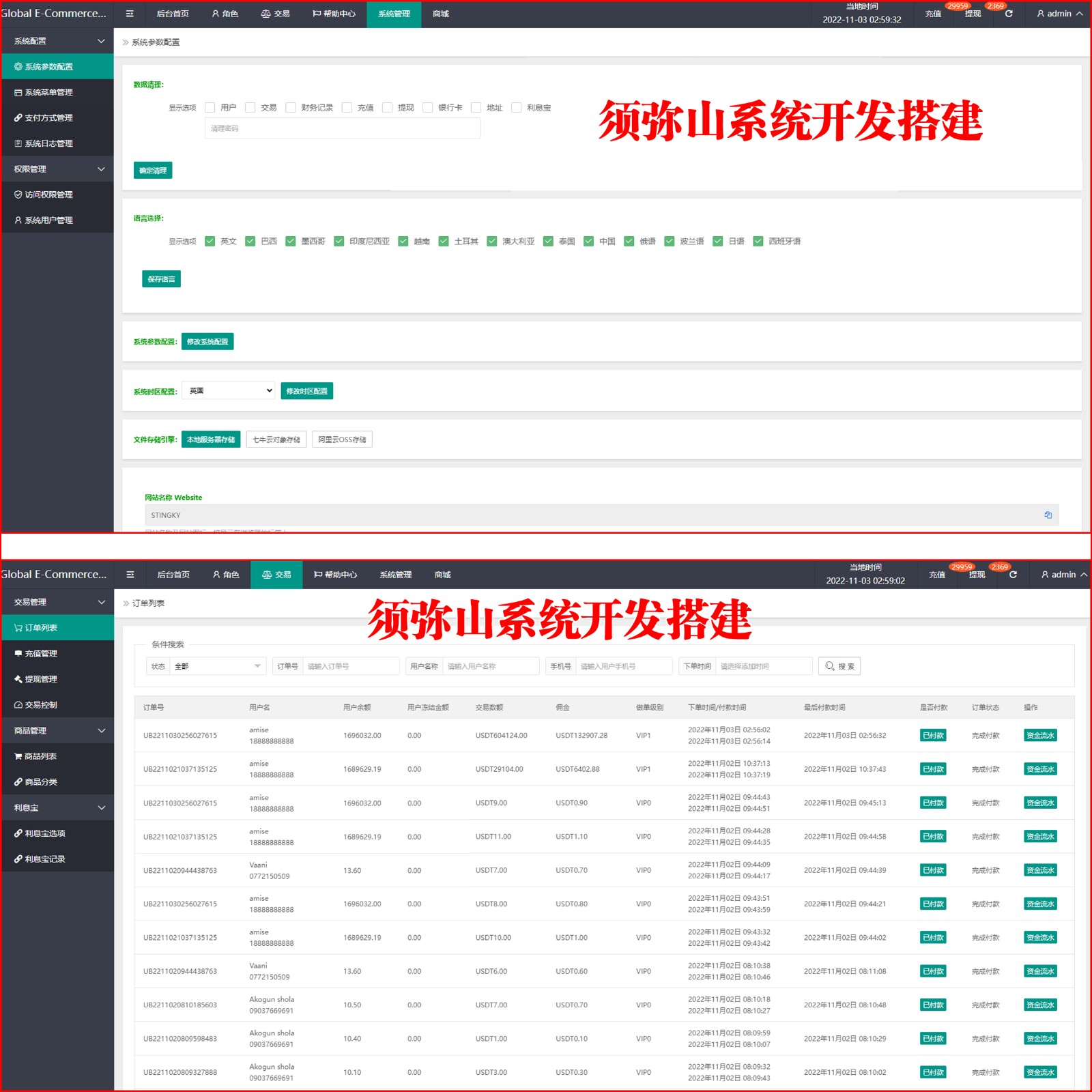Screen dimensions: 1092x1092
Task: Collapse the 权限管理 sidebar section
Action: [x=57, y=169]
